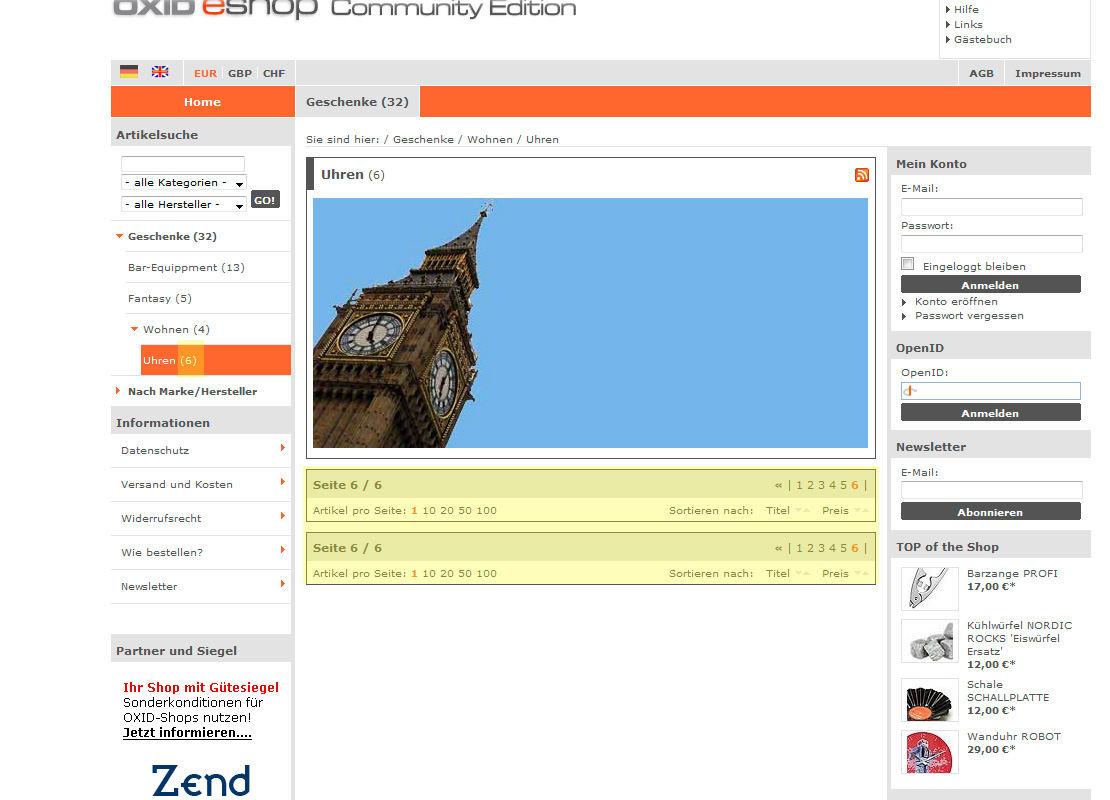
Task: Sort by Titel in the top sort bar
Action: pos(778,511)
